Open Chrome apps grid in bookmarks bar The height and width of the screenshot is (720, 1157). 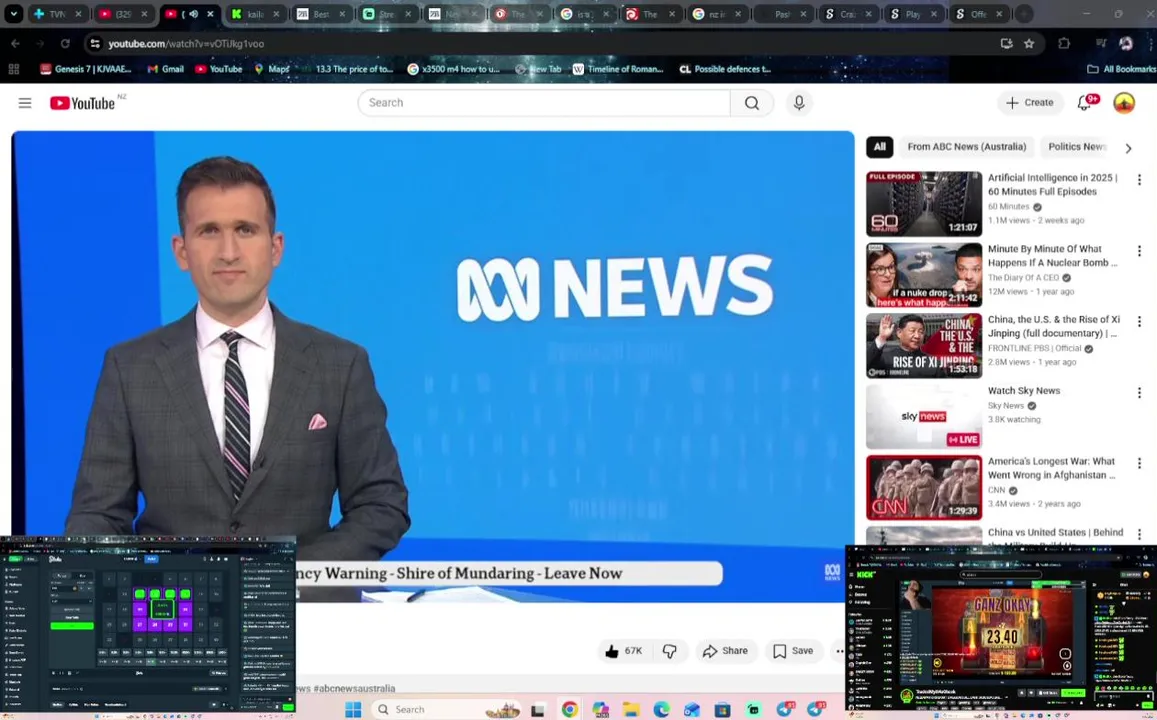click(13, 69)
